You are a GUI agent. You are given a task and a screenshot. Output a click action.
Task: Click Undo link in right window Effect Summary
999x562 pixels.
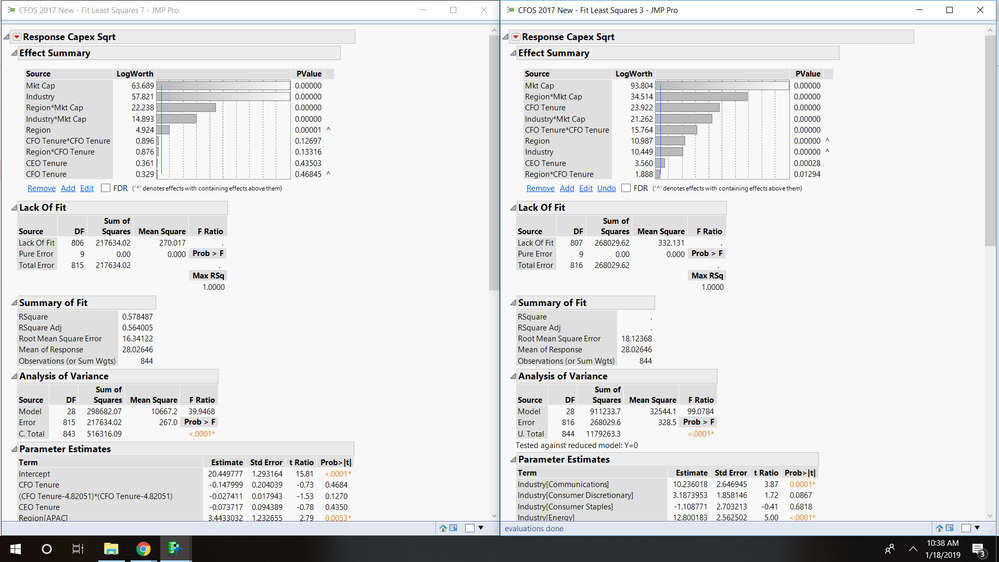click(x=607, y=188)
